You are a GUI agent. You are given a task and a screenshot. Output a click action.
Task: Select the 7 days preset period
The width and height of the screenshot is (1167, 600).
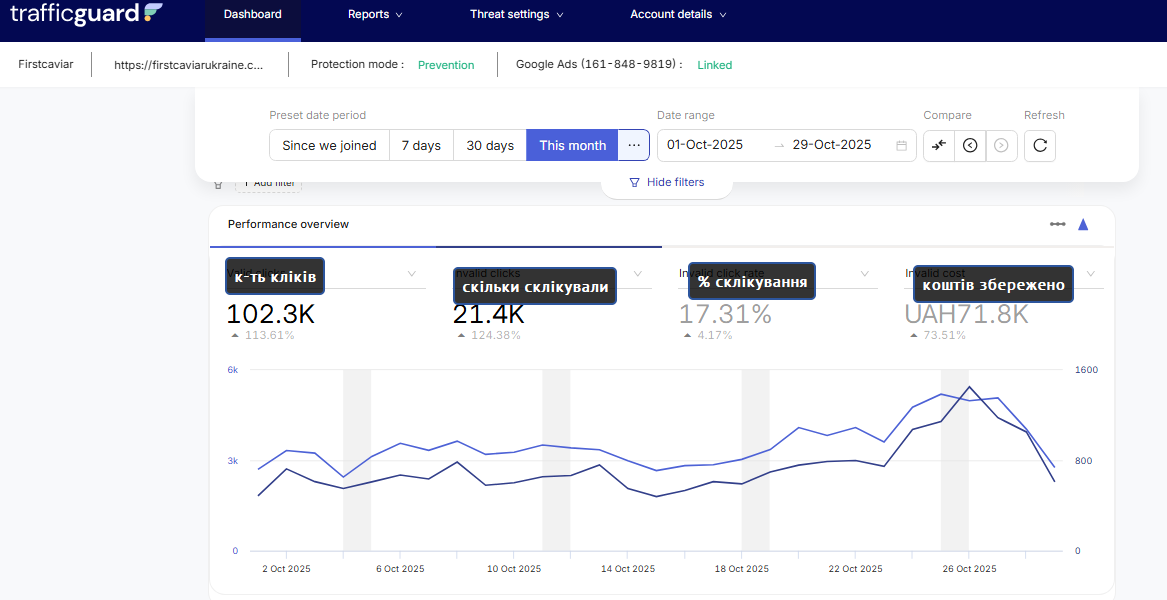pos(421,145)
